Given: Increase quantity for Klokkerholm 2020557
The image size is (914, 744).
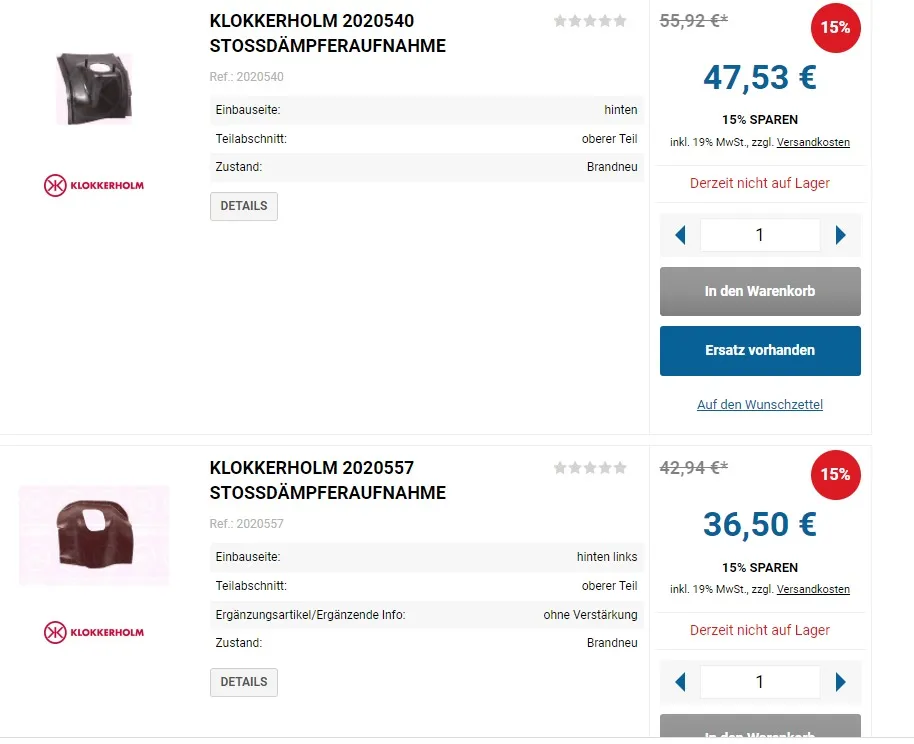Looking at the screenshot, I should (840, 682).
